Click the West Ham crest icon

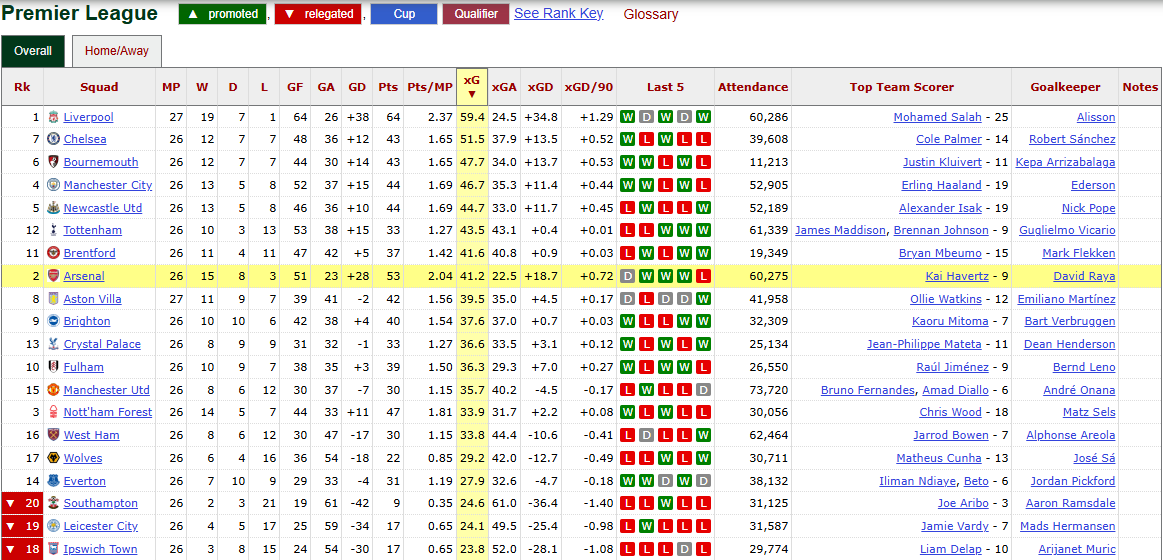pyautogui.click(x=53, y=435)
